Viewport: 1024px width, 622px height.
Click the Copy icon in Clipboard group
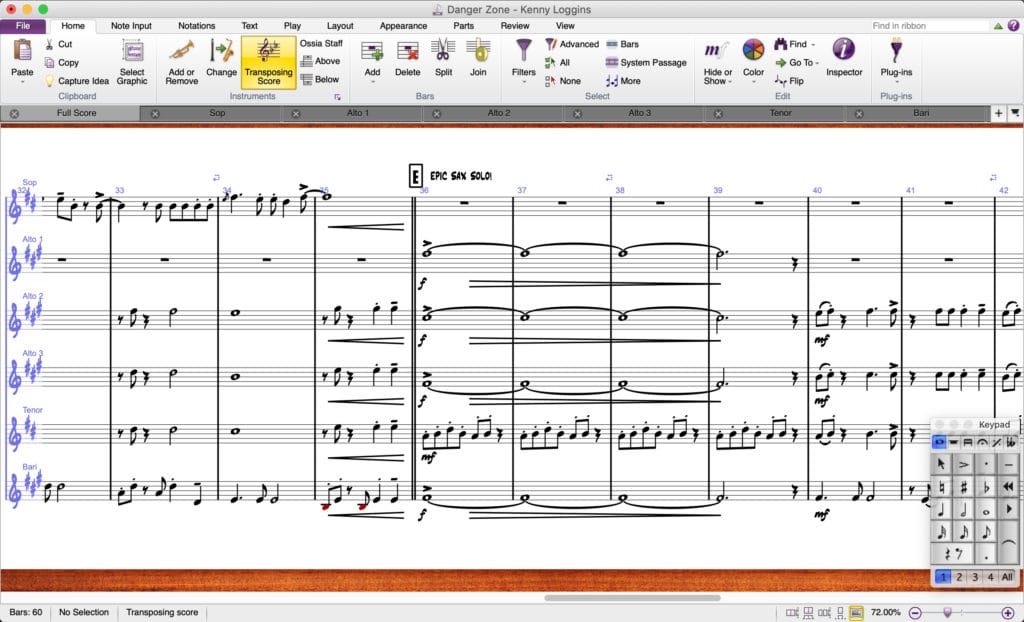[50, 63]
